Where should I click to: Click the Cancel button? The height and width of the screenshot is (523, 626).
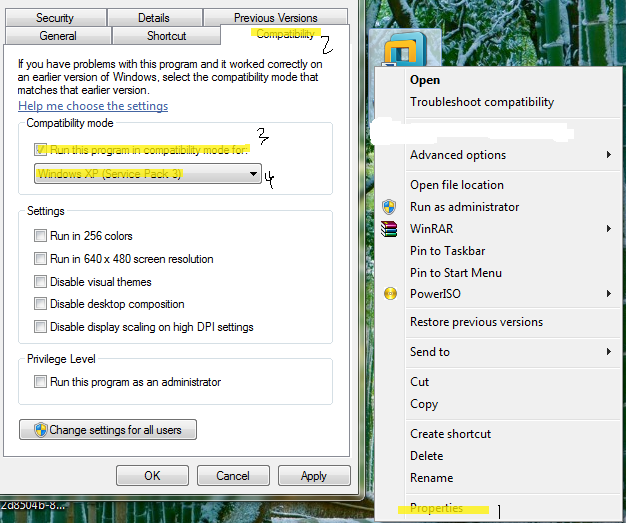[233, 475]
